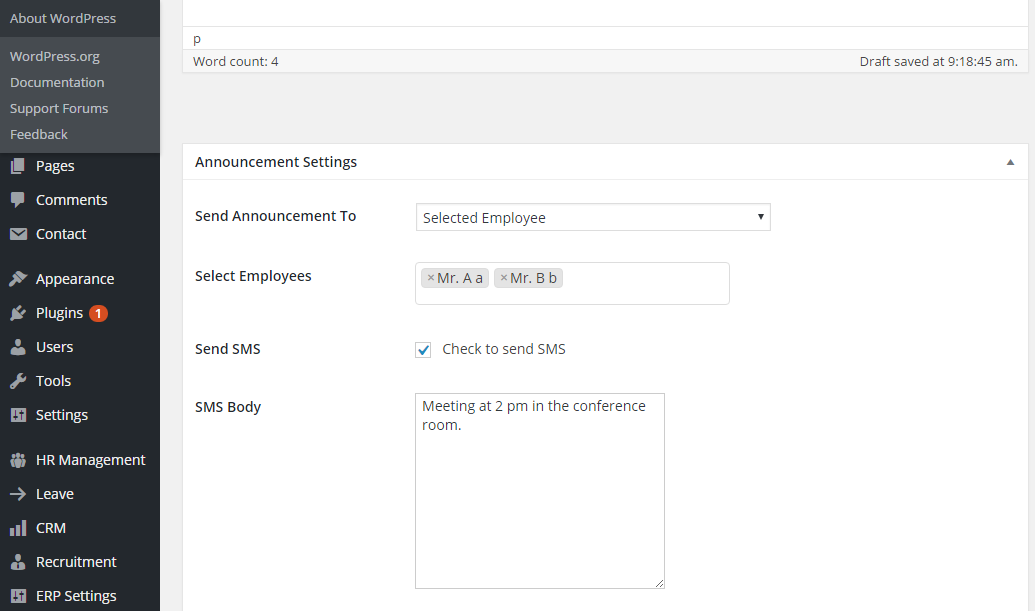This screenshot has width=1035, height=611.
Task: Click the Users person icon
Action: (18, 347)
